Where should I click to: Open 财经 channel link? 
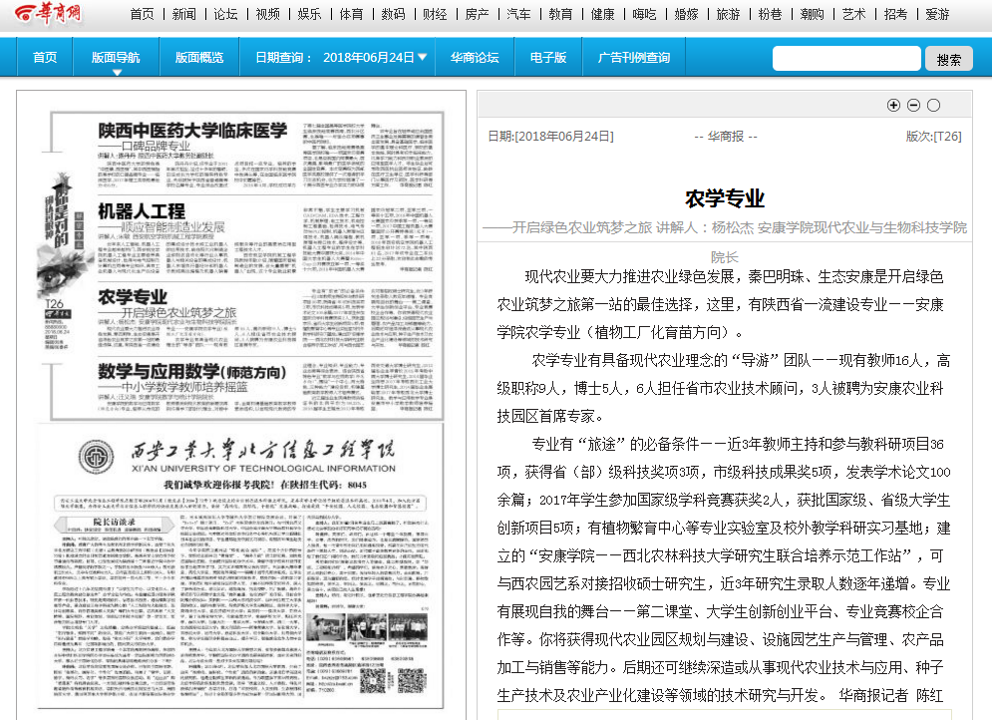[435, 14]
